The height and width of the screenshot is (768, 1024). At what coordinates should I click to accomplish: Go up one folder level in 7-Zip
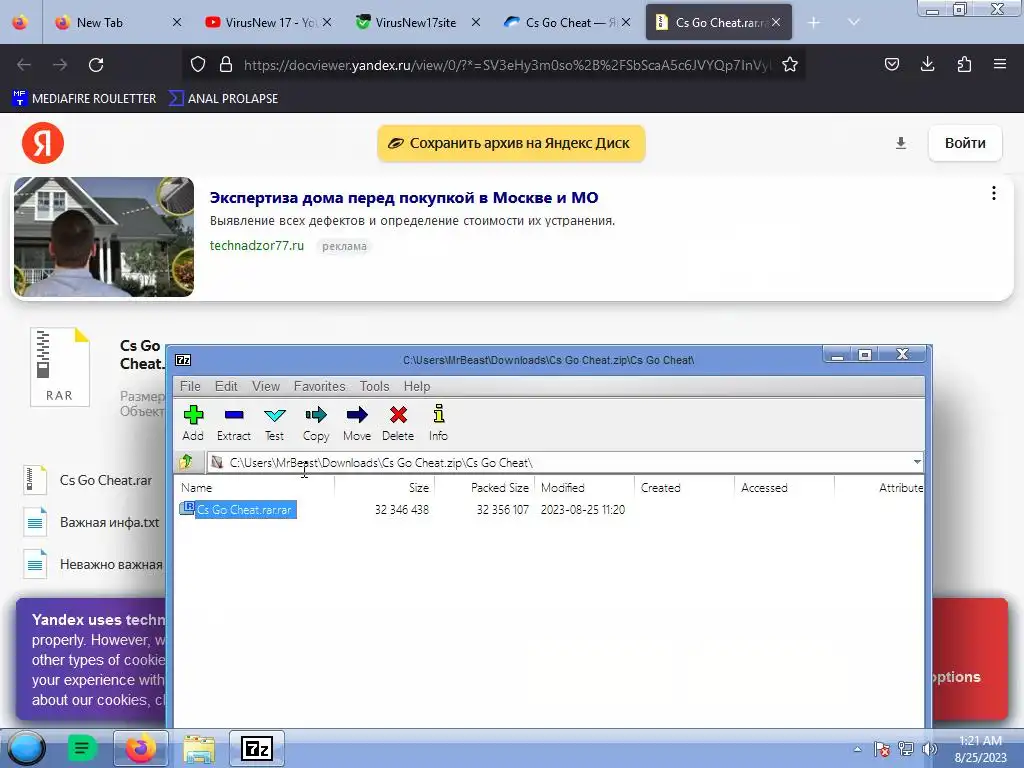pos(187,462)
